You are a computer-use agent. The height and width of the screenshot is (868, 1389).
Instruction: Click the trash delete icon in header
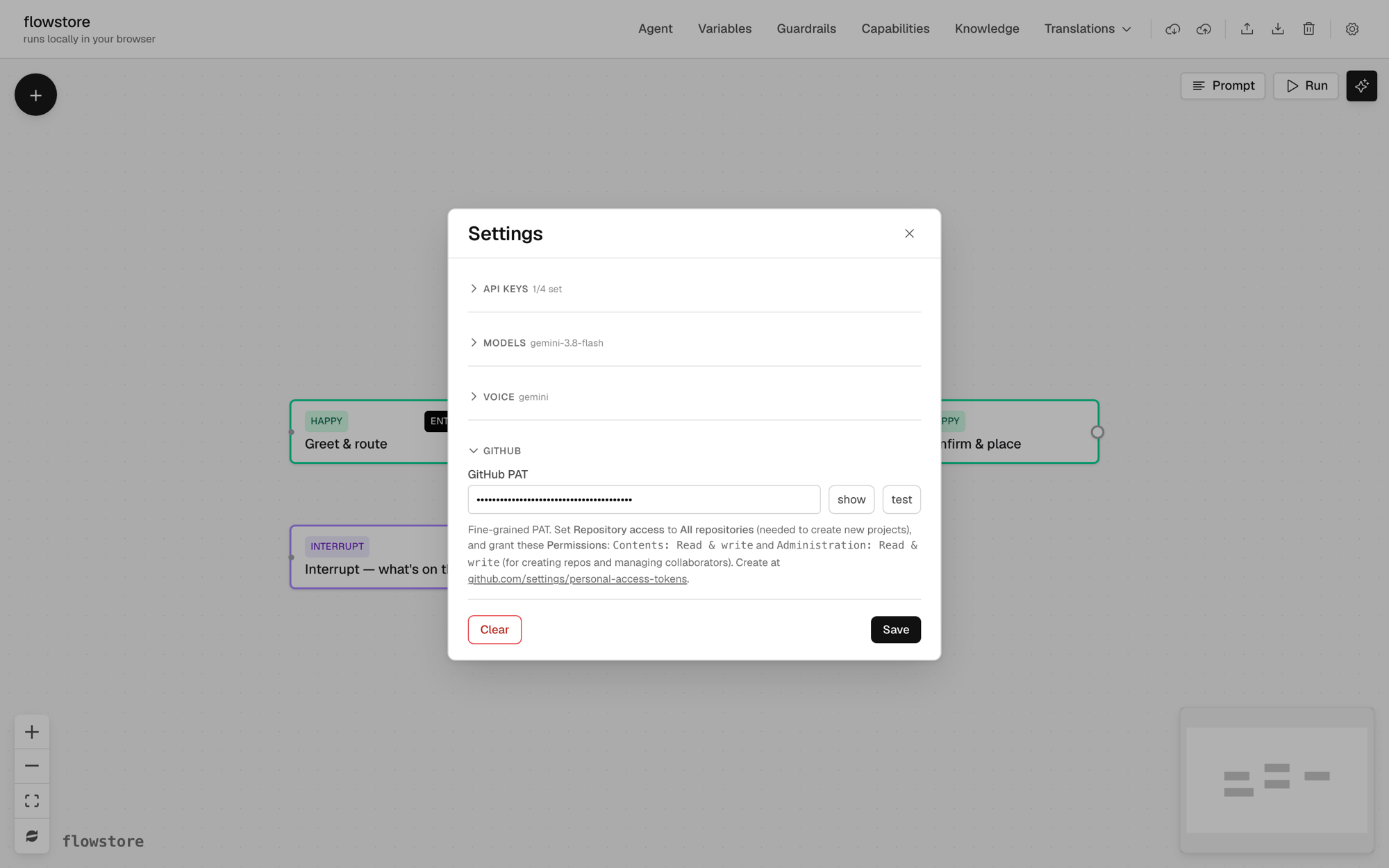coord(1308,29)
